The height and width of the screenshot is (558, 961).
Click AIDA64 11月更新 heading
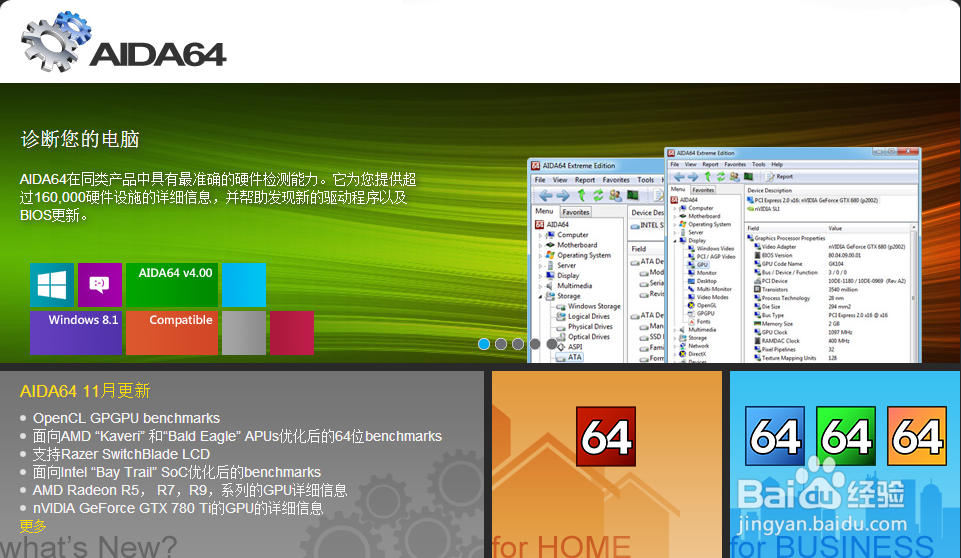(x=85, y=391)
